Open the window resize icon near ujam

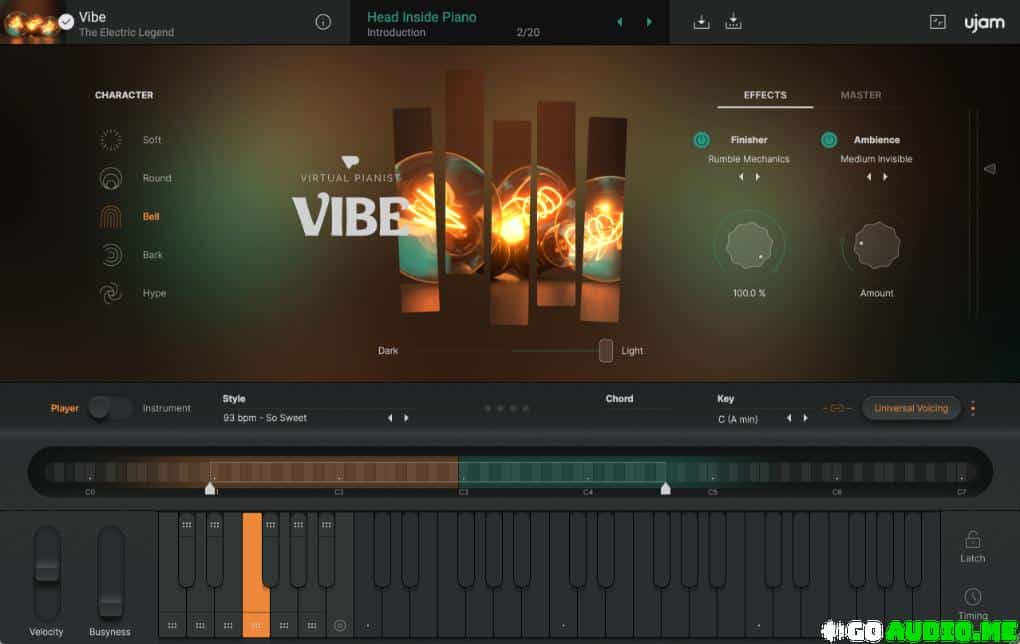click(x=937, y=22)
